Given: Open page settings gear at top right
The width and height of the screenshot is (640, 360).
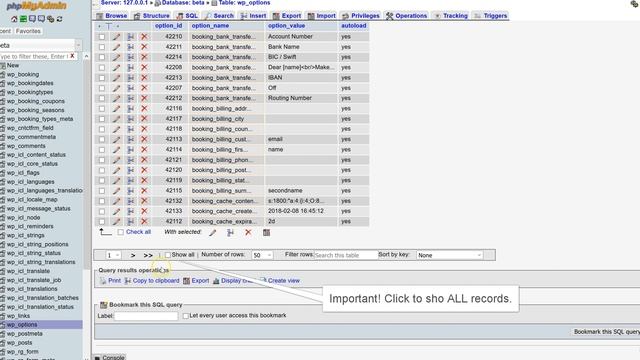Looking at the screenshot, I should pyautogui.click(x=634, y=4).
